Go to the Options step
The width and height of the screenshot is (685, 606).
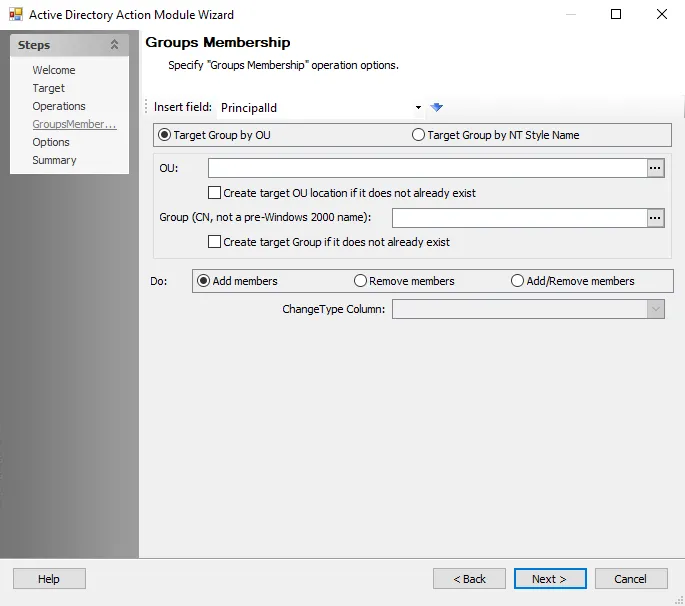(x=51, y=142)
